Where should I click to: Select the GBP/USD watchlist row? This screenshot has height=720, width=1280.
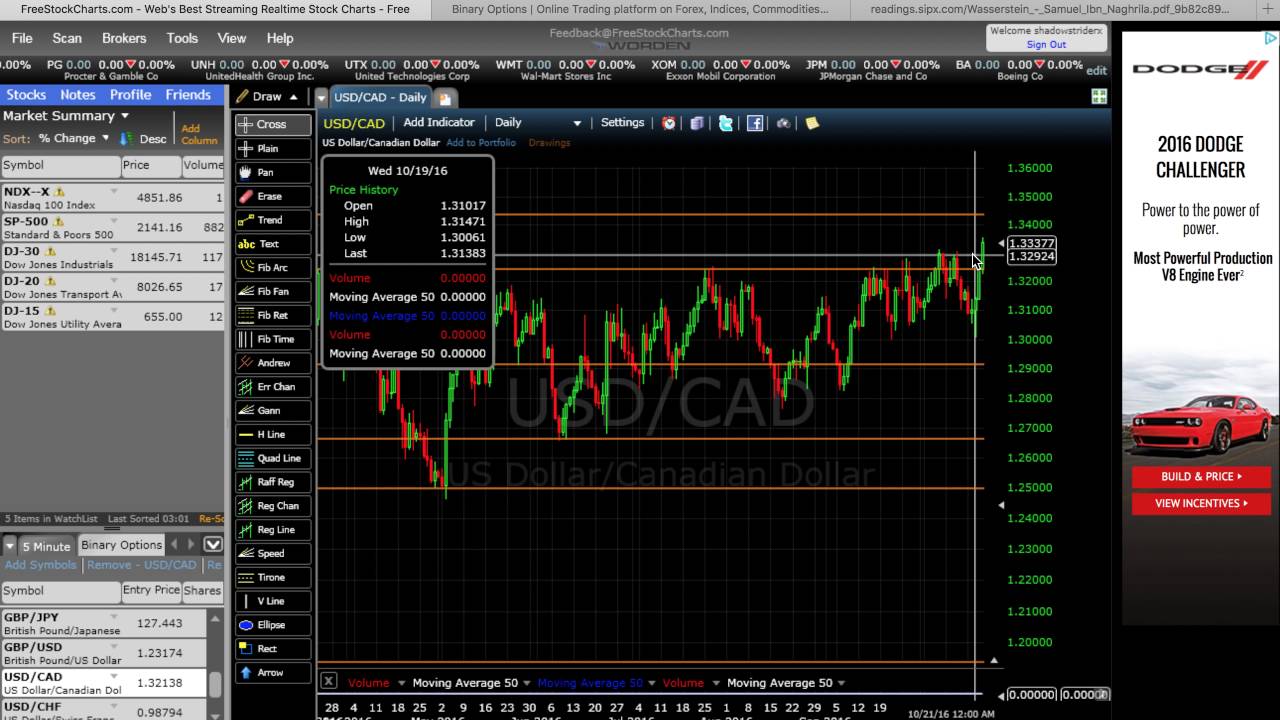(104, 653)
